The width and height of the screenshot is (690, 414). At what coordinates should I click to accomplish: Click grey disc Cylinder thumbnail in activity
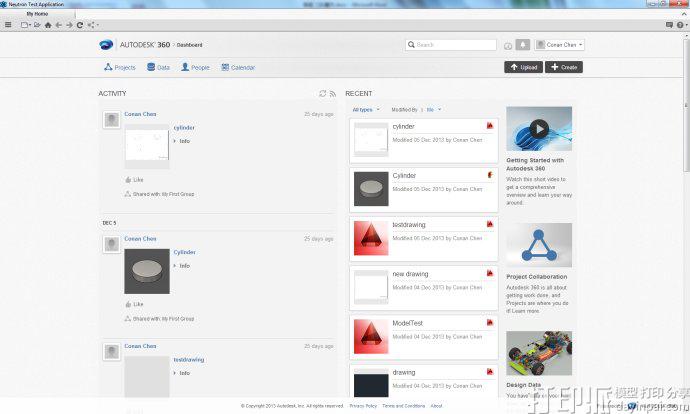[147, 271]
